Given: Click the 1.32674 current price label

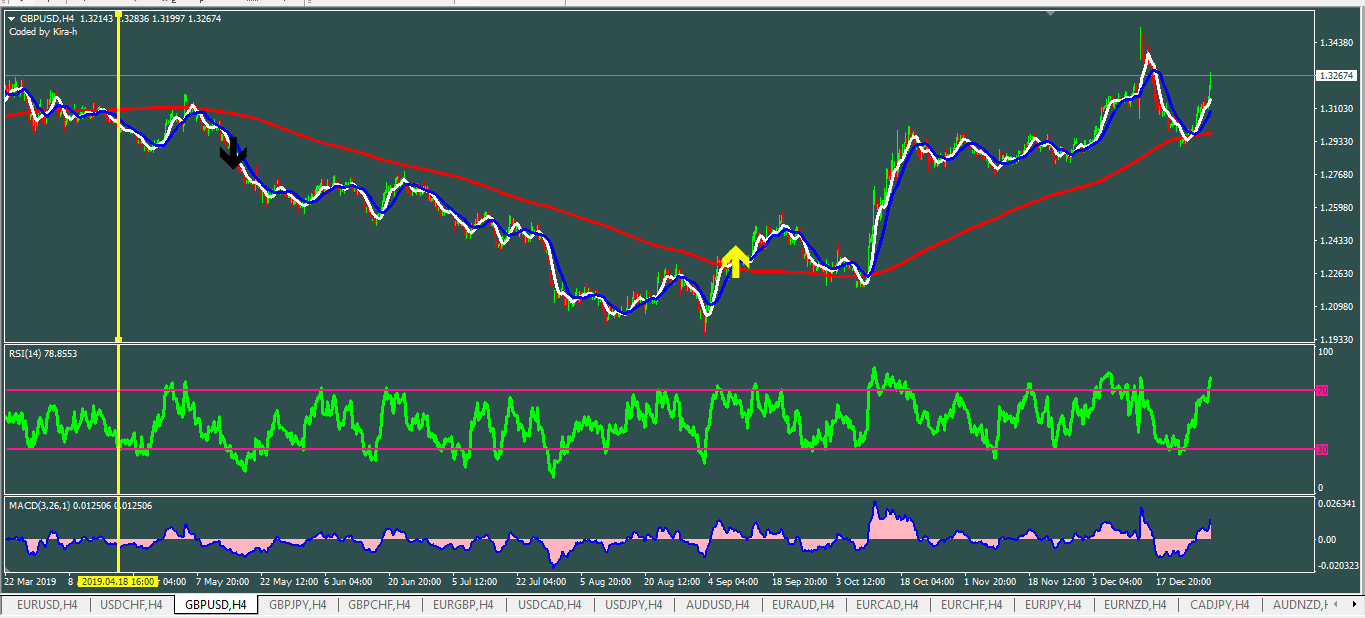Looking at the screenshot, I should [x=1338, y=76].
